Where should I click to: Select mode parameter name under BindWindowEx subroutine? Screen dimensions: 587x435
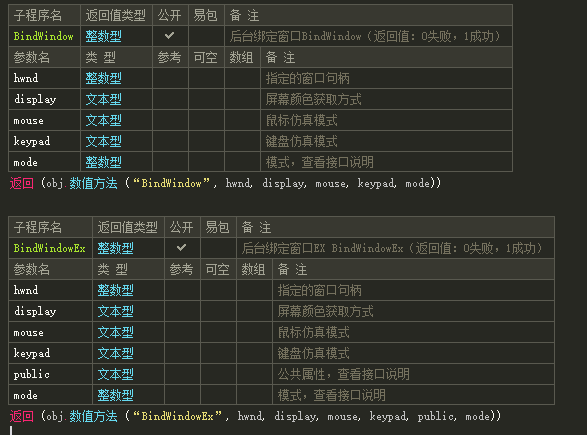pyautogui.click(x=25, y=395)
